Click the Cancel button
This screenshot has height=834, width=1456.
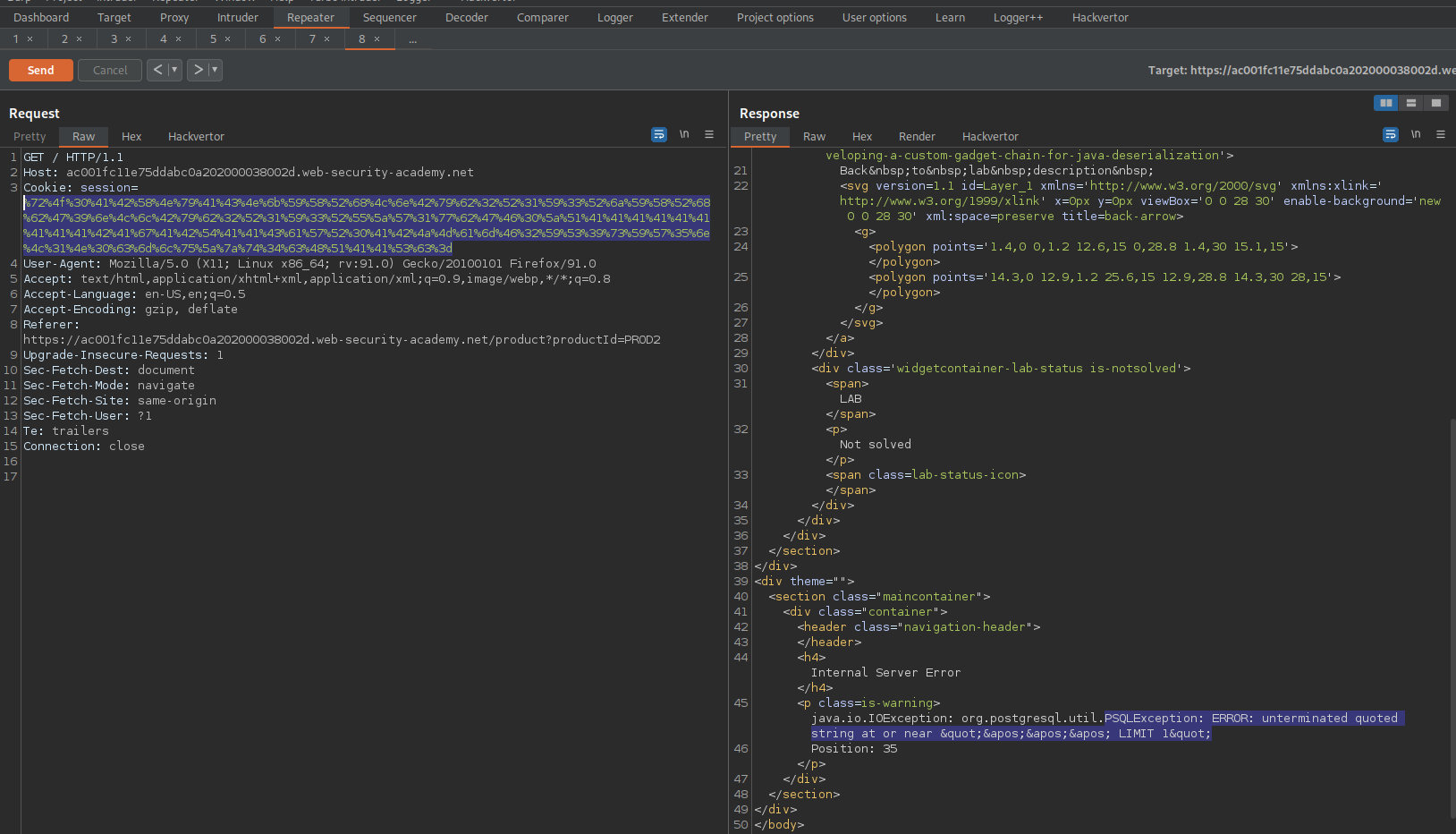[x=110, y=70]
